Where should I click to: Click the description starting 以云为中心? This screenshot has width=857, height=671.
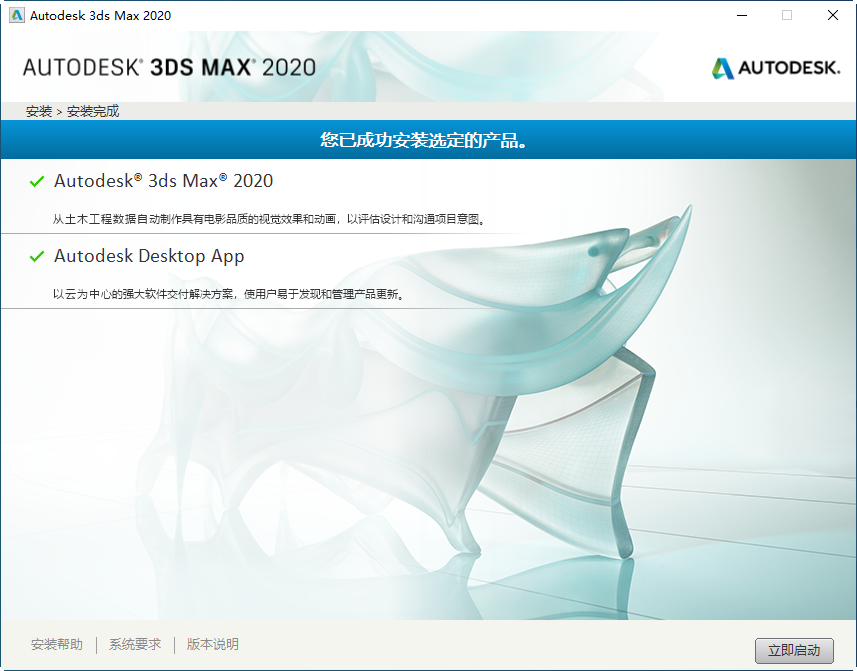[x=228, y=294]
